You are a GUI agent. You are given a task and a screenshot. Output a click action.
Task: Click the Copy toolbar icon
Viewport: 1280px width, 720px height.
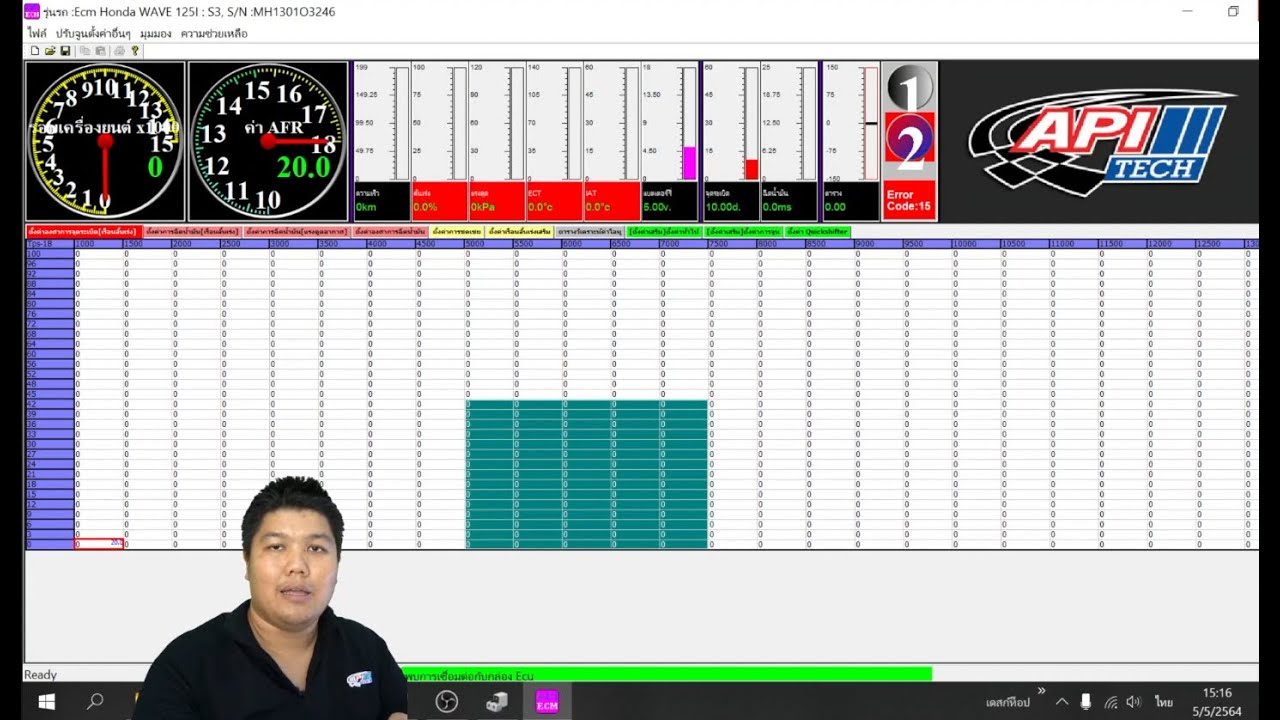pos(85,50)
